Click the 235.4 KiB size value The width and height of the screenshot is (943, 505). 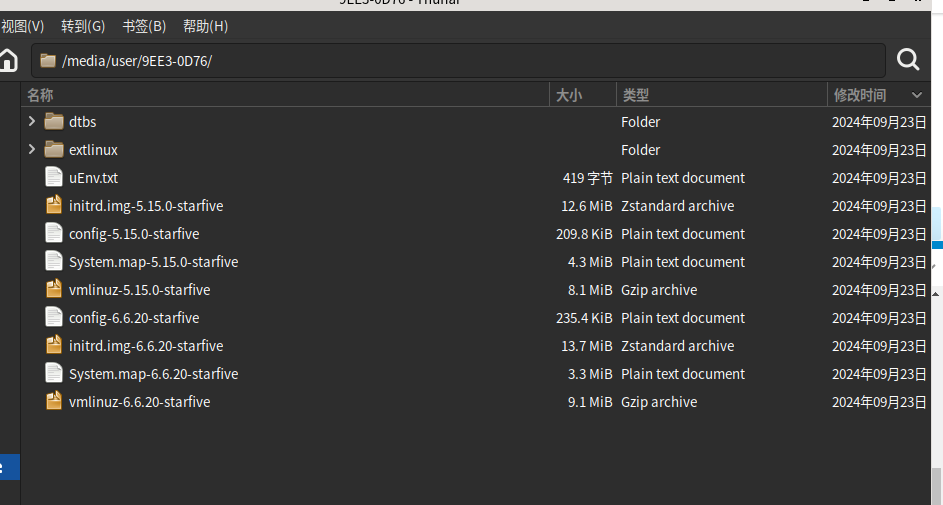(x=585, y=318)
